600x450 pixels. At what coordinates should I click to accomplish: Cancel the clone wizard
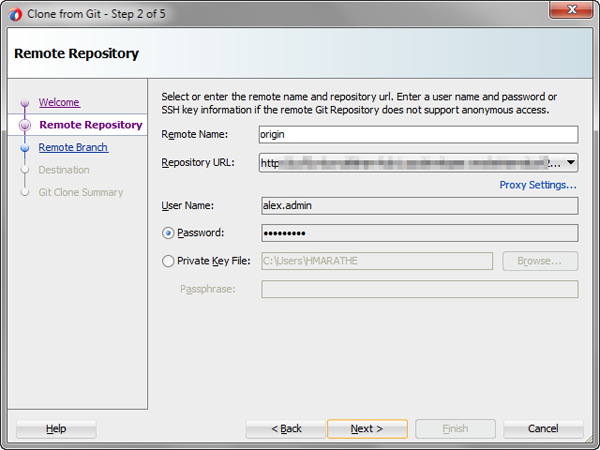click(x=543, y=429)
